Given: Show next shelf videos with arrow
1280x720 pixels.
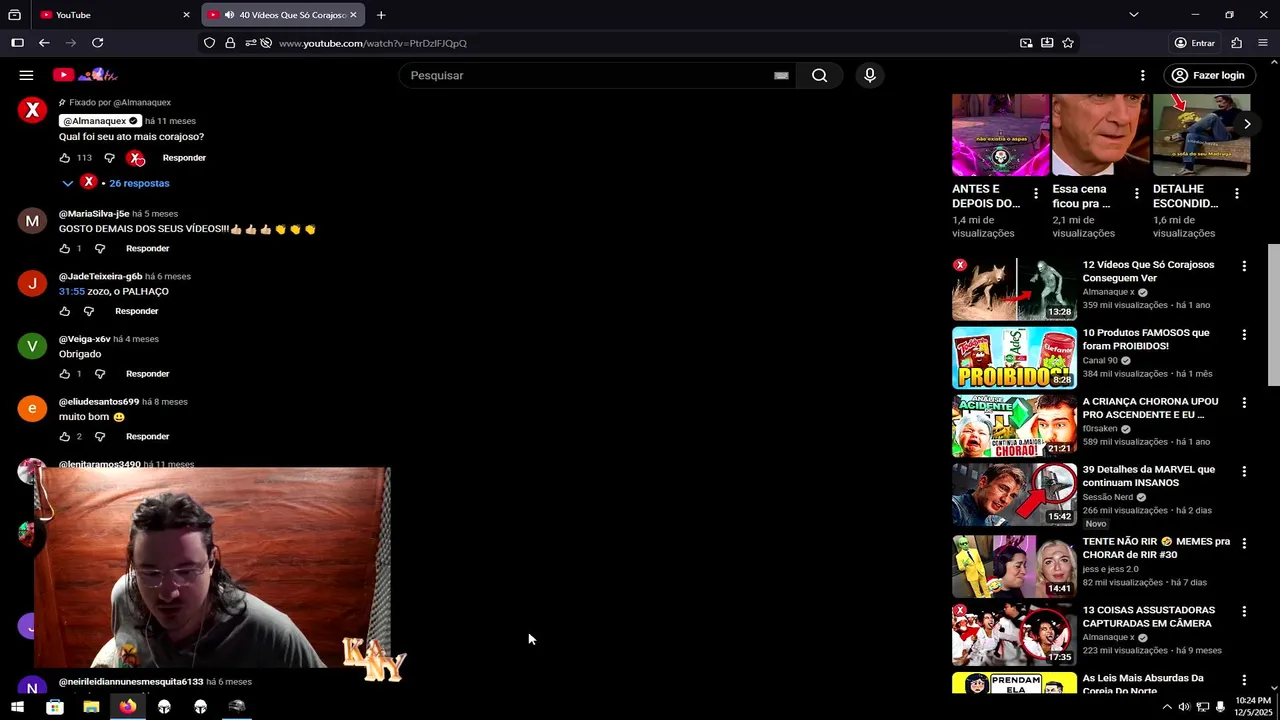Looking at the screenshot, I should [x=1246, y=124].
